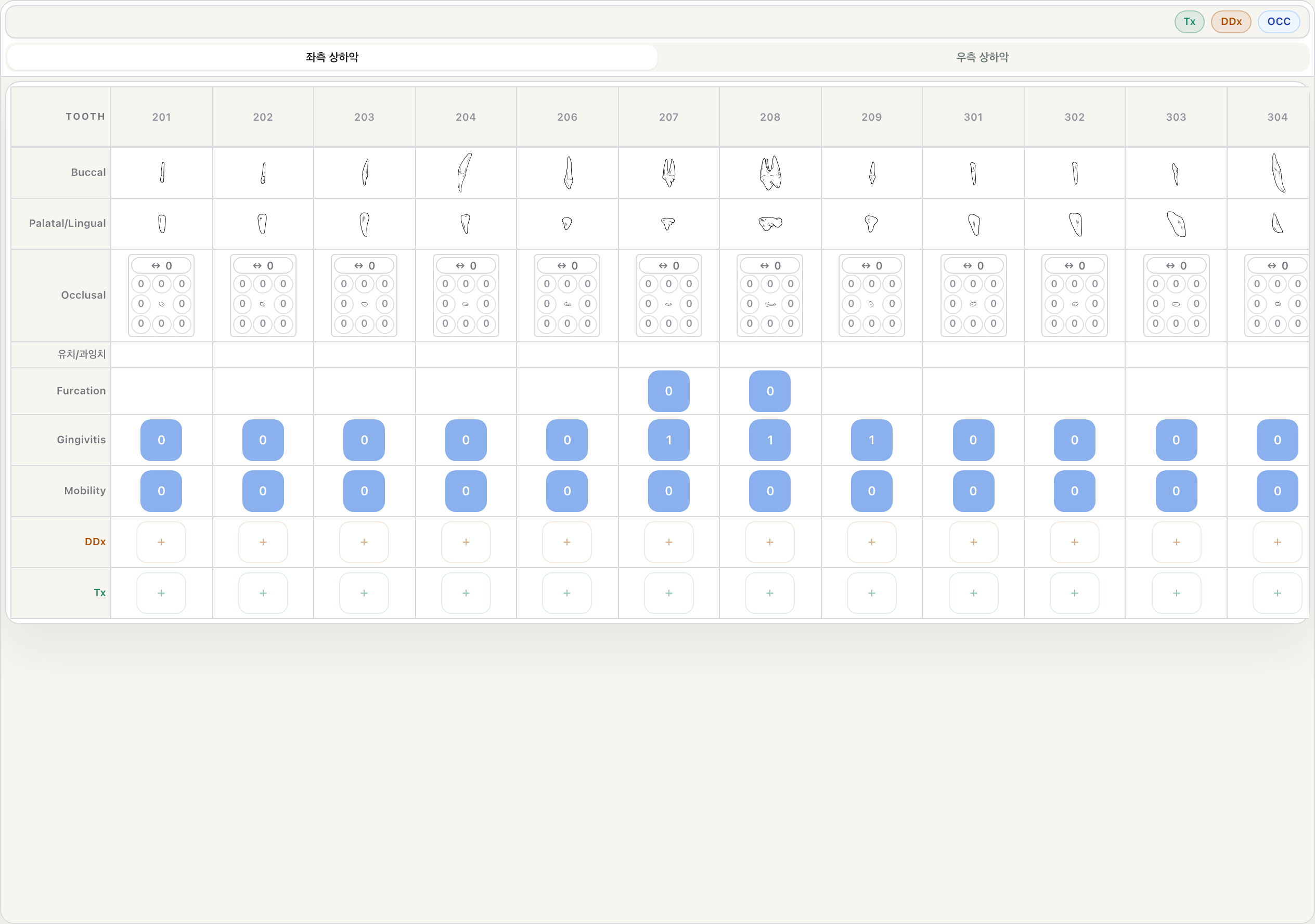This screenshot has width=1315, height=924.
Task: Select the buccal tooth icon for 204
Action: [x=465, y=172]
